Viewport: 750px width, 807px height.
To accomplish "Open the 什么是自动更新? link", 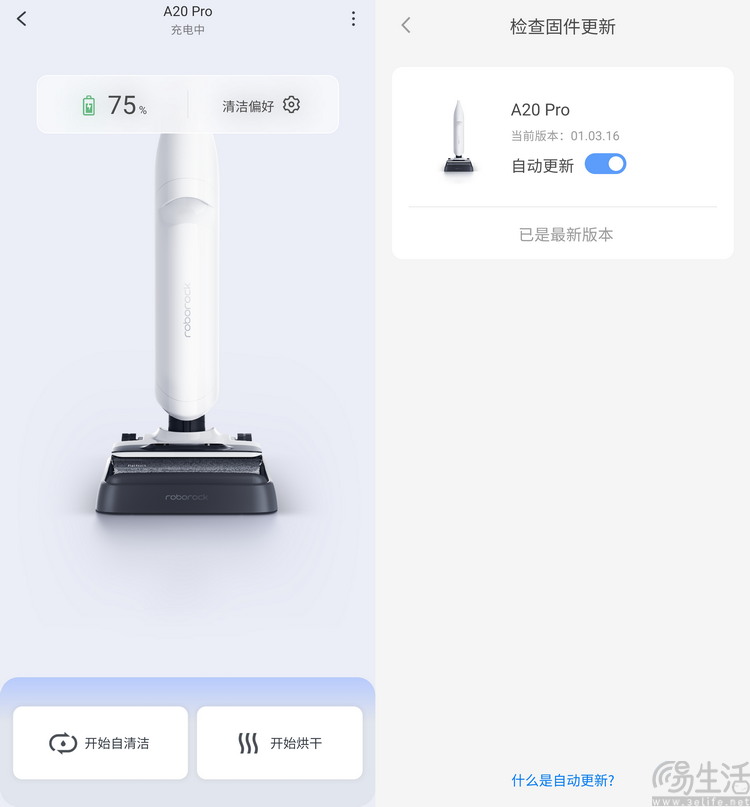I will pos(563,780).
